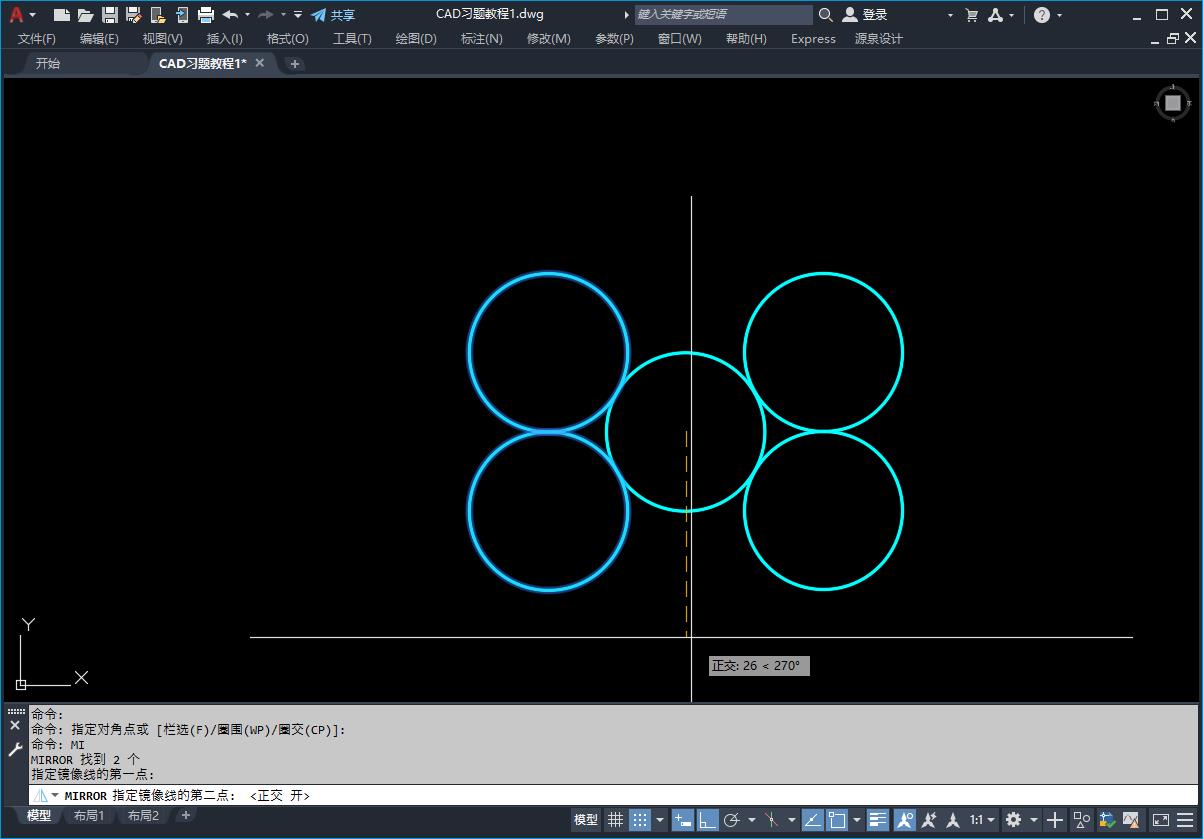The height and width of the screenshot is (839, 1203).
Task: Toggle snap mode dotted grid button
Action: (640, 820)
